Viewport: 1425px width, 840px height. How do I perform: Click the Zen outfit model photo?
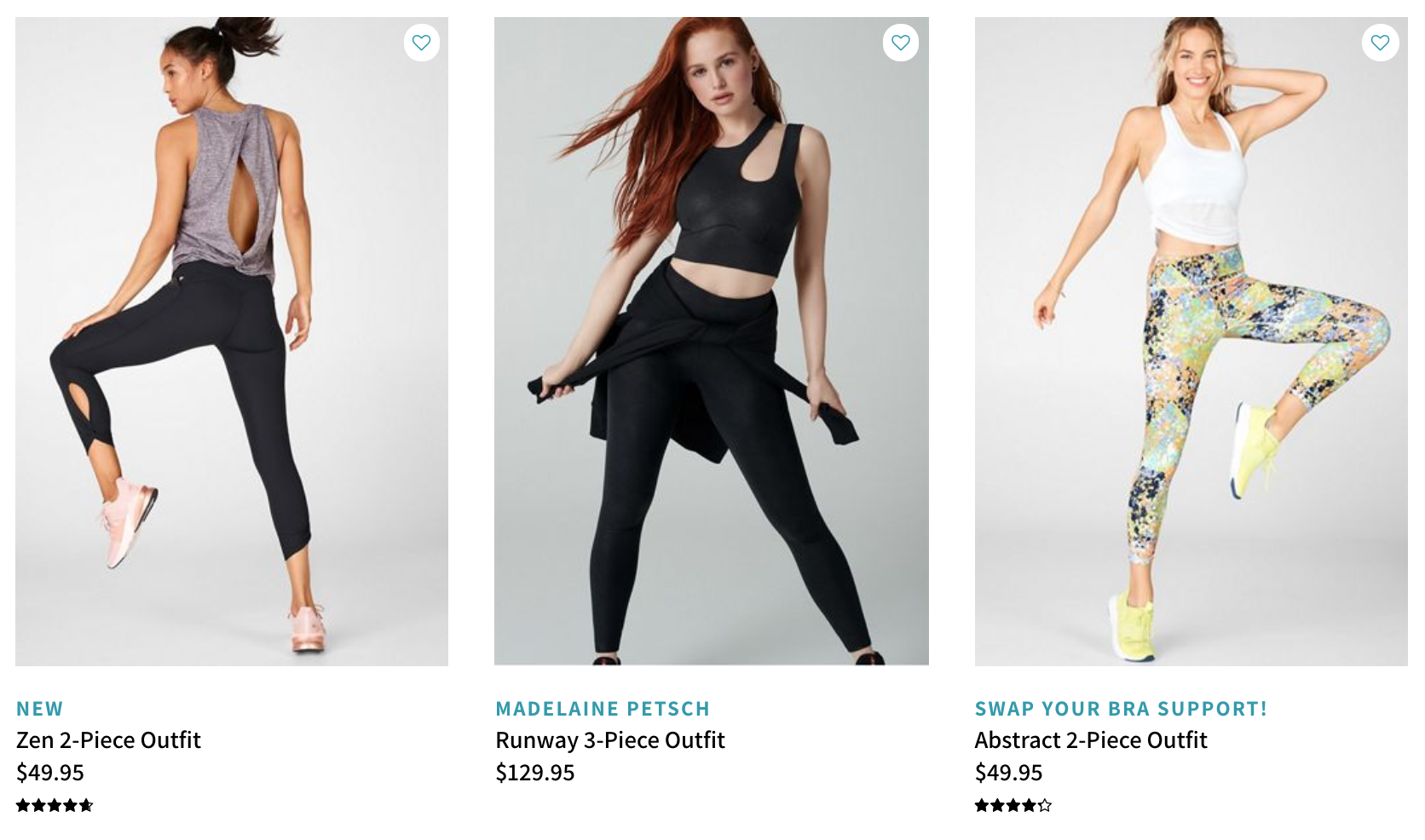228,337
